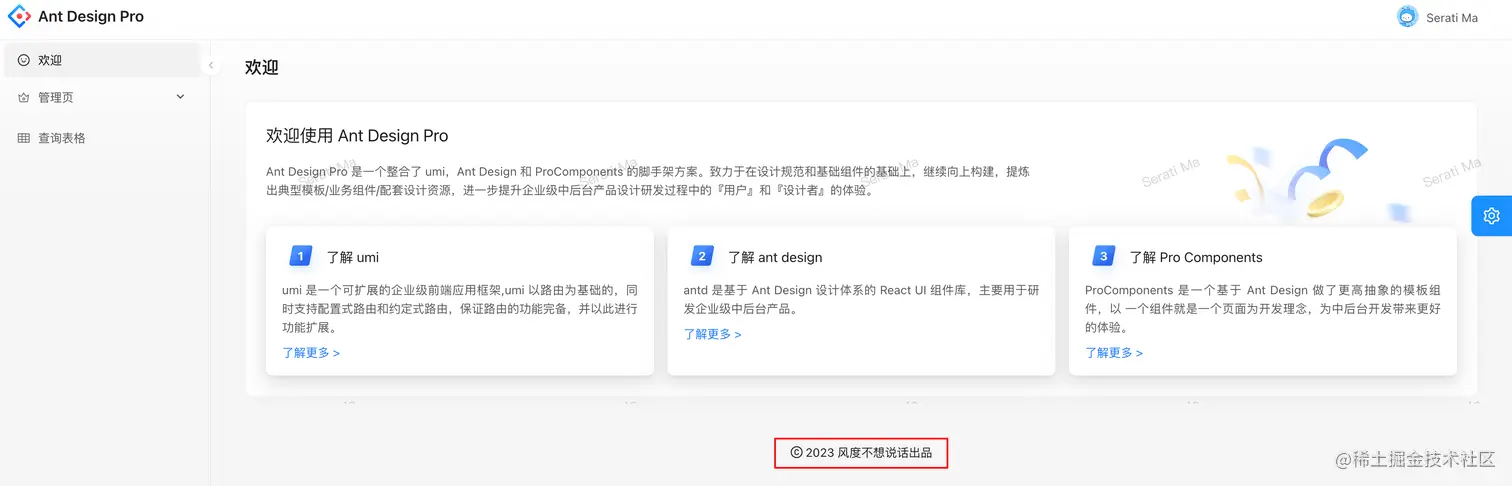Image resolution: width=1512 pixels, height=486 pixels.
Task: Open 了解更多 link in Pro Components card
Action: (1114, 353)
